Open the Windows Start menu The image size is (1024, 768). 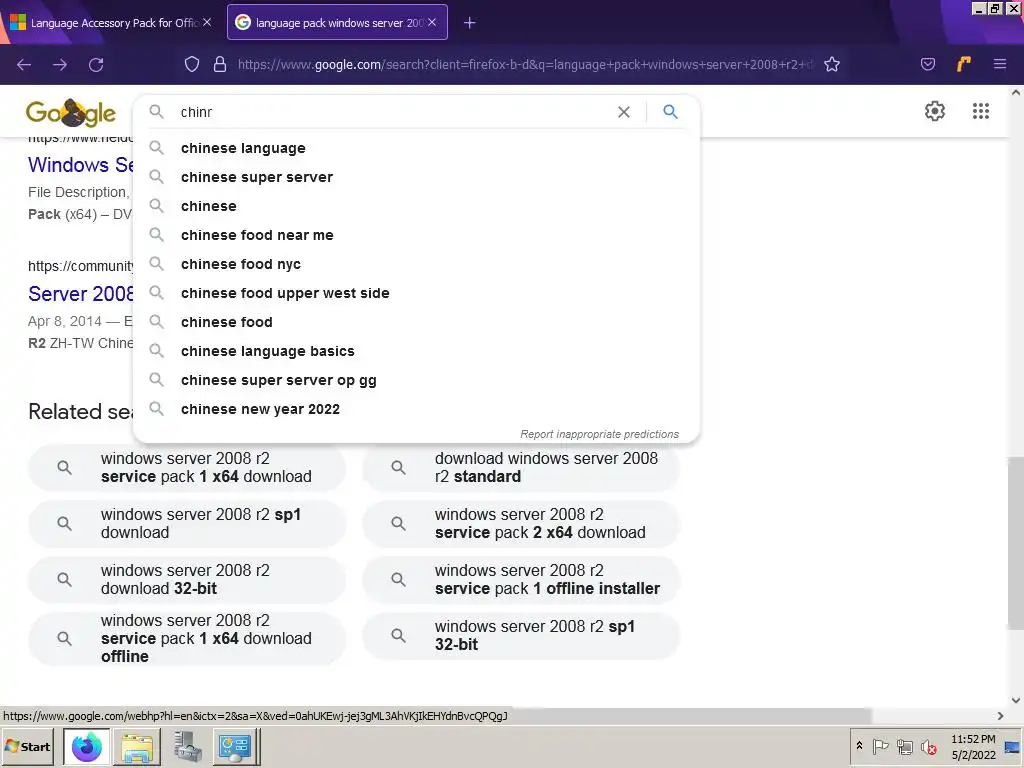point(27,746)
